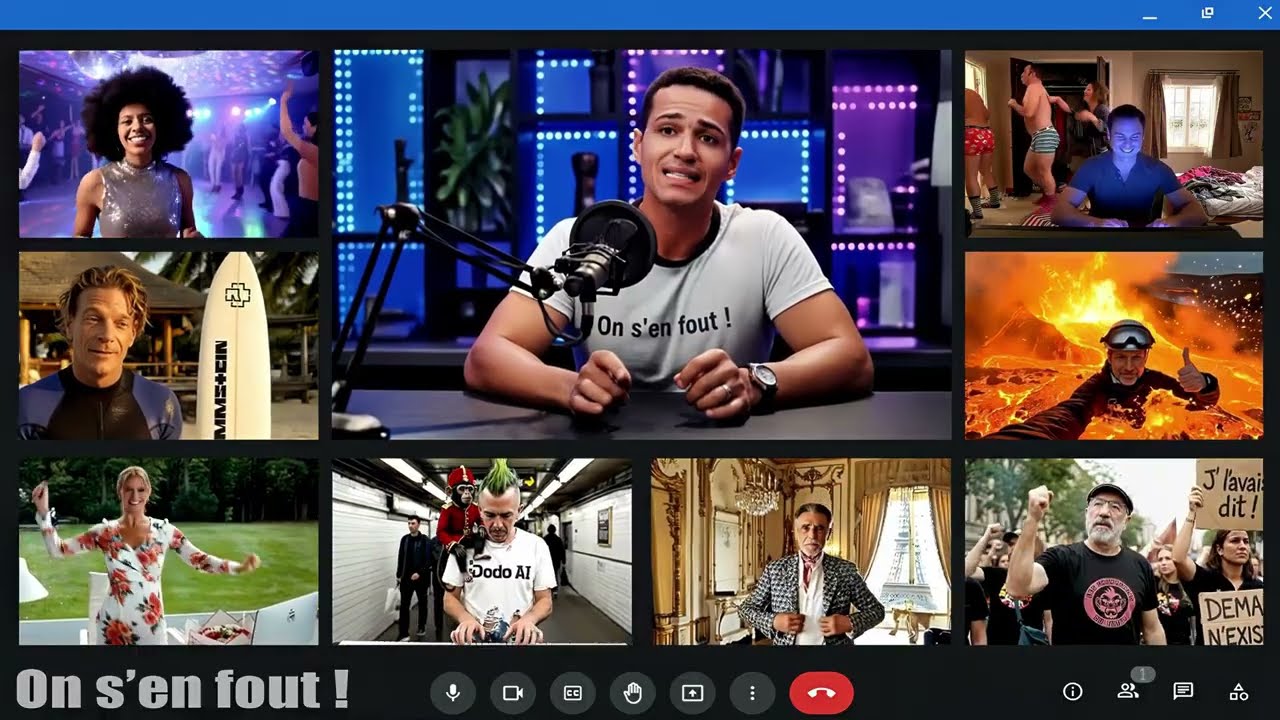The image size is (1280, 720).
Task: Start screen sharing with present icon
Action: (693, 692)
